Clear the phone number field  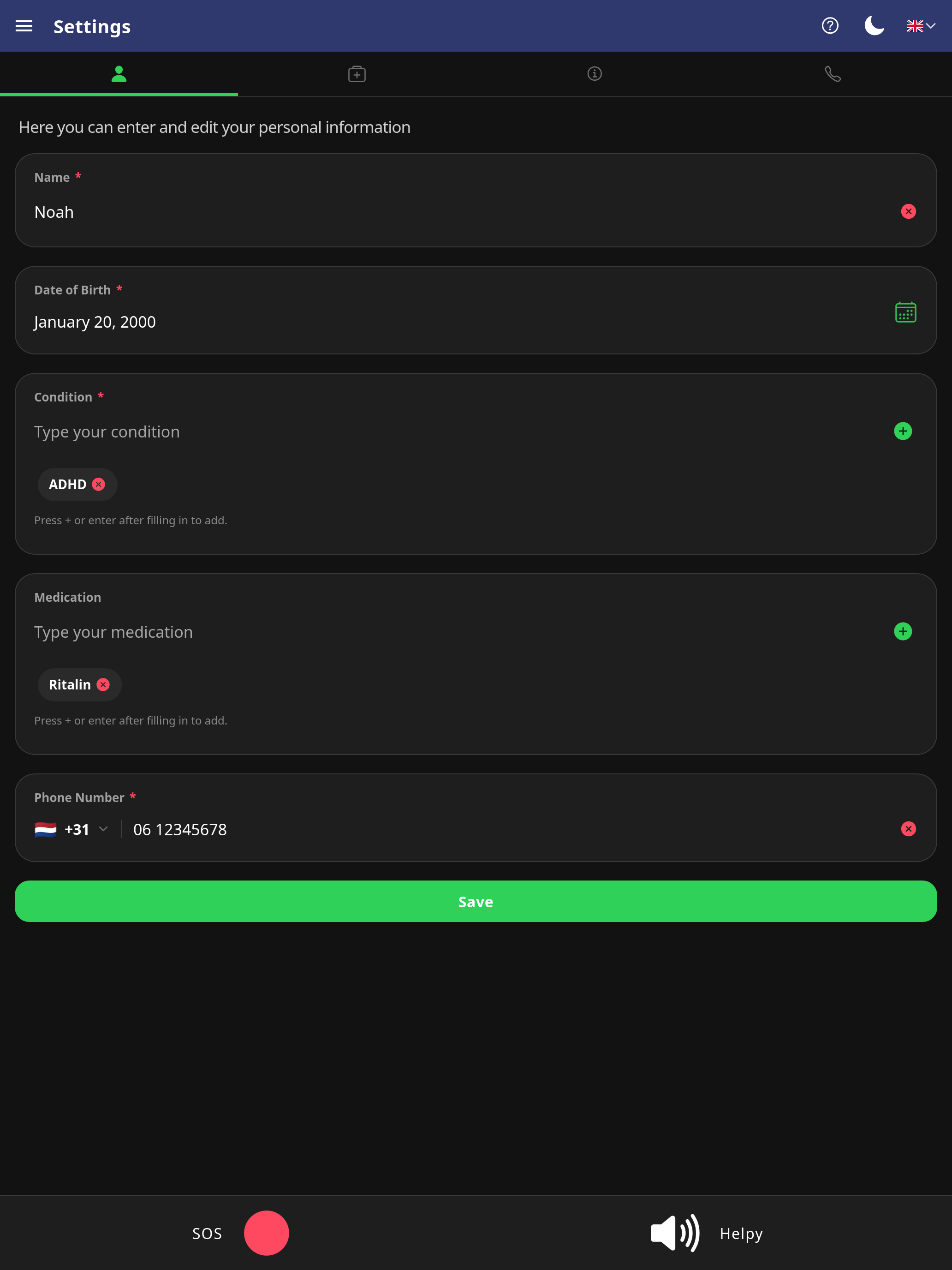pyautogui.click(x=908, y=828)
